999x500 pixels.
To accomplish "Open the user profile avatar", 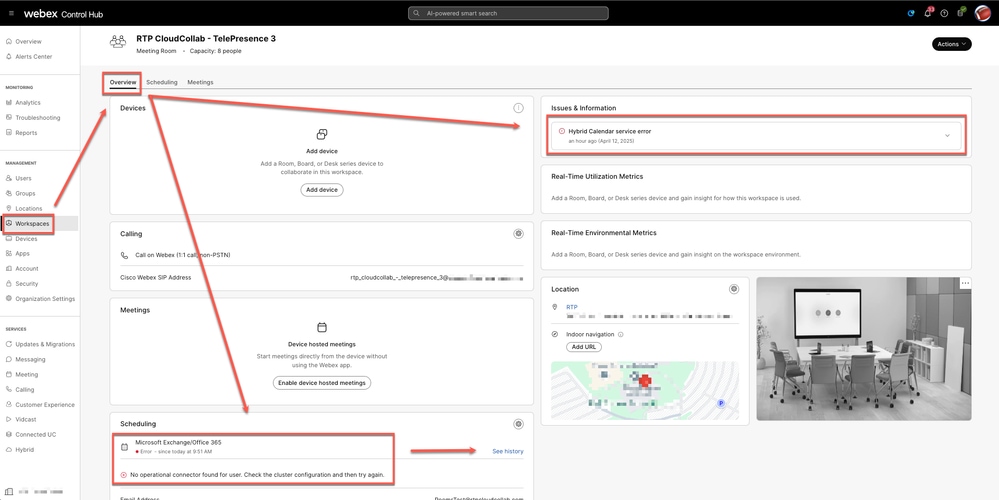I will pos(982,13).
